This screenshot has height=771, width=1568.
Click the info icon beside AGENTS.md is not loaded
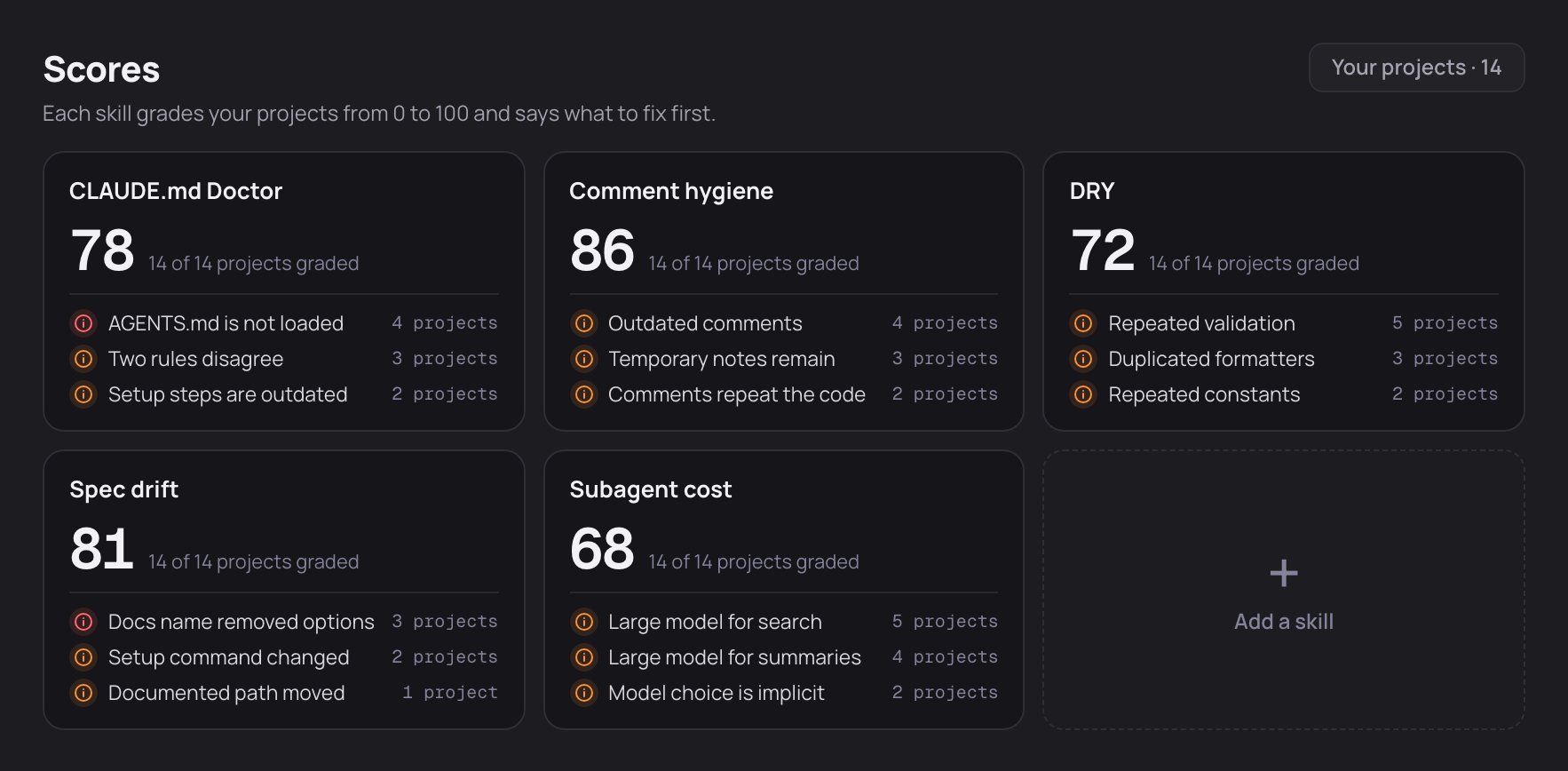coord(83,323)
